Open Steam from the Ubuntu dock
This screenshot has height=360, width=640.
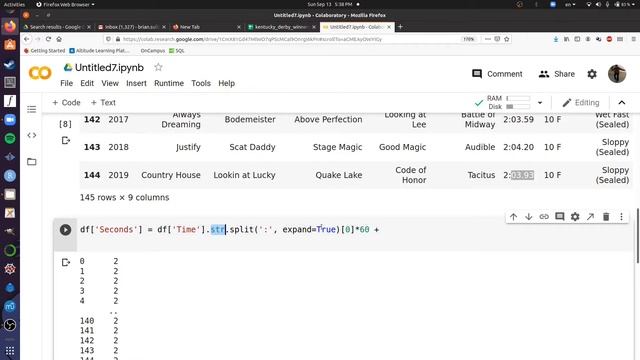click(10, 64)
